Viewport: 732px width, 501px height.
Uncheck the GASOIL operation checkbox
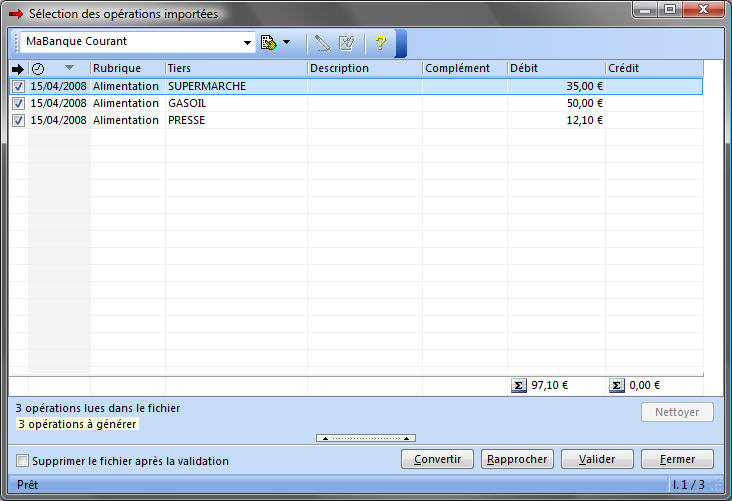18,104
